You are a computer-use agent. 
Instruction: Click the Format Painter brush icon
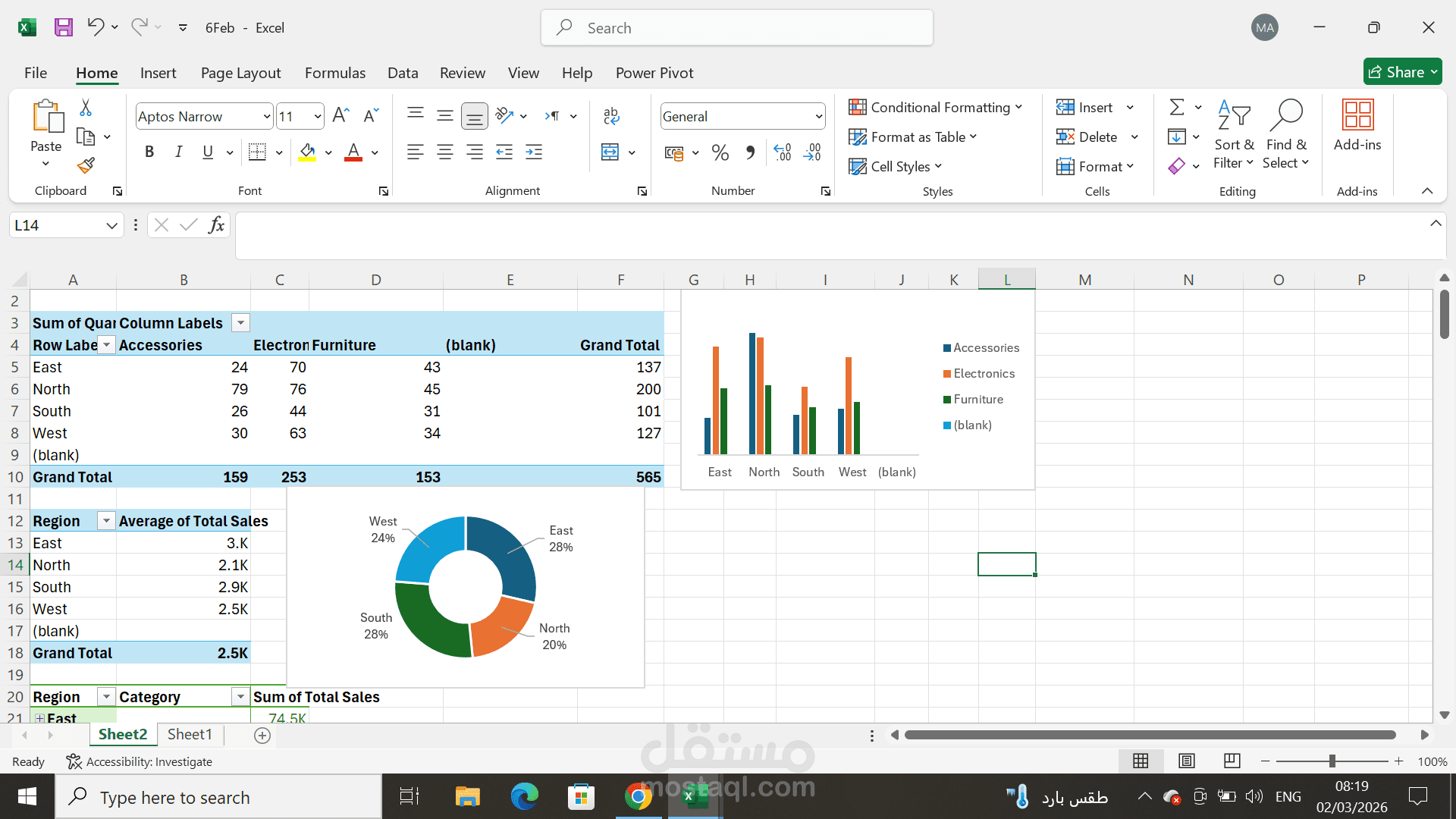pyautogui.click(x=86, y=165)
